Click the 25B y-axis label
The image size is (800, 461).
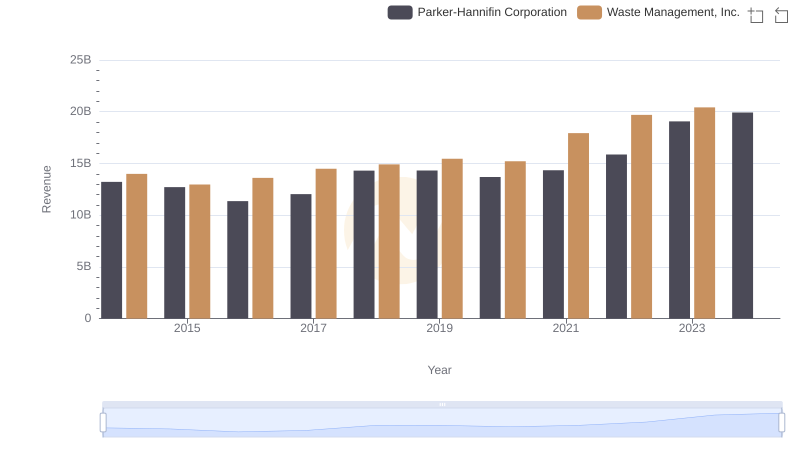pos(81,60)
